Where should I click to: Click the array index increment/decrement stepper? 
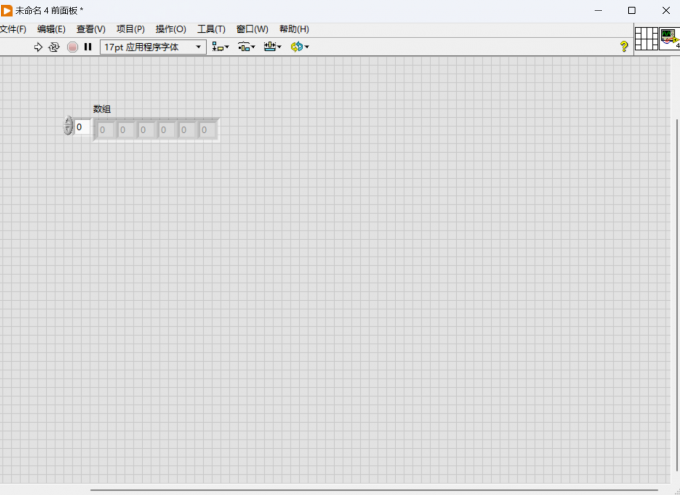coord(68,126)
